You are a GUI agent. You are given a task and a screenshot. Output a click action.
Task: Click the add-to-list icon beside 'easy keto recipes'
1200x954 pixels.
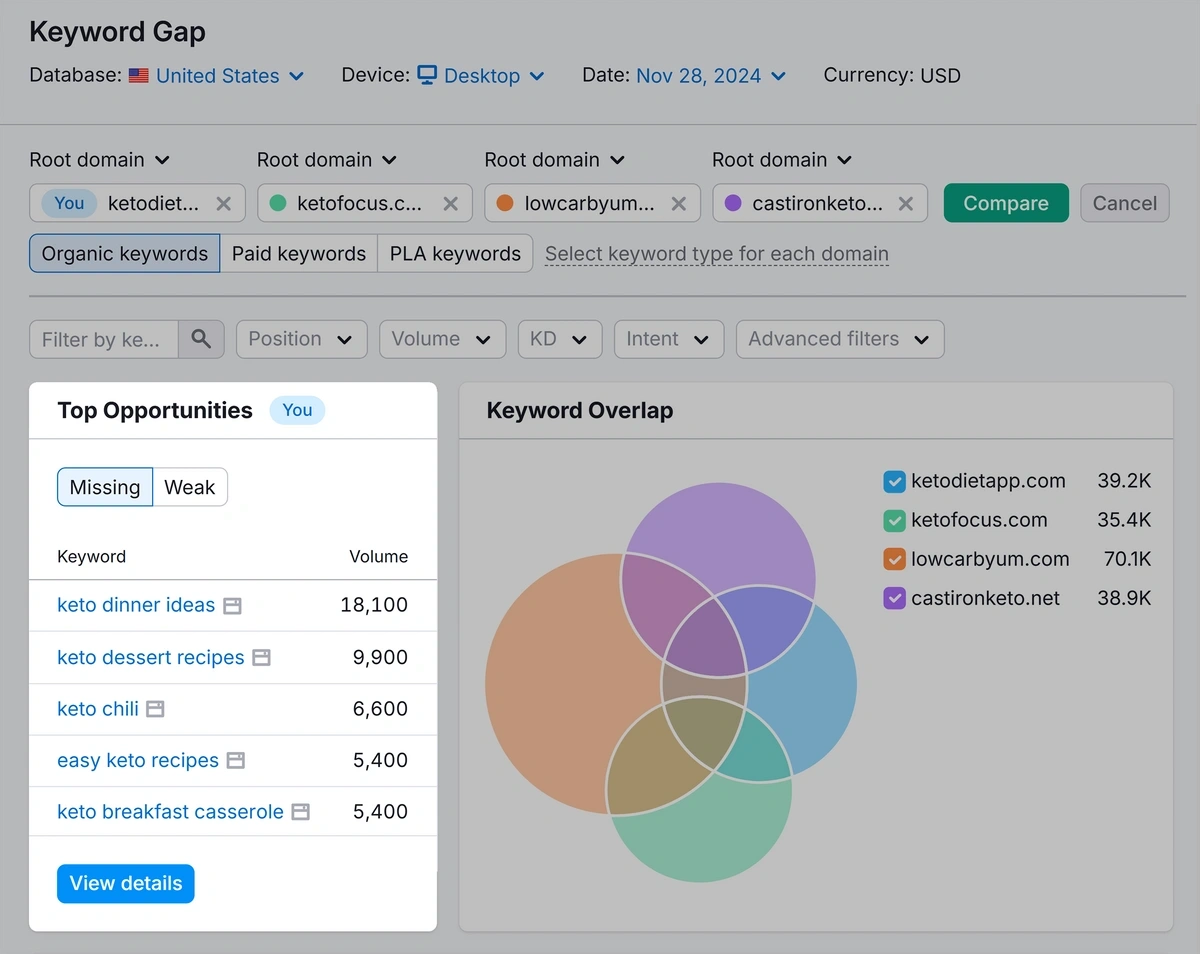point(236,760)
